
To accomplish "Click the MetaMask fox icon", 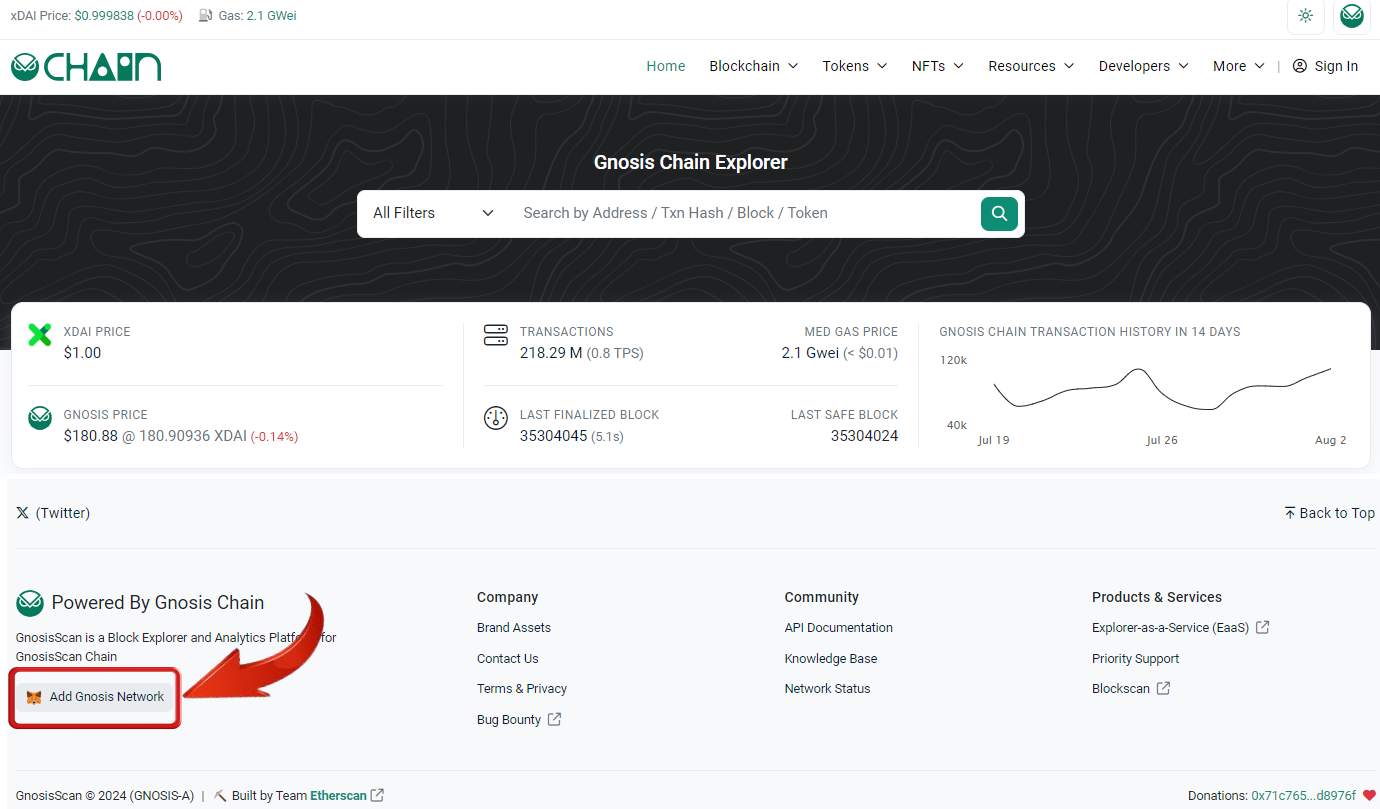I will (x=34, y=697).
